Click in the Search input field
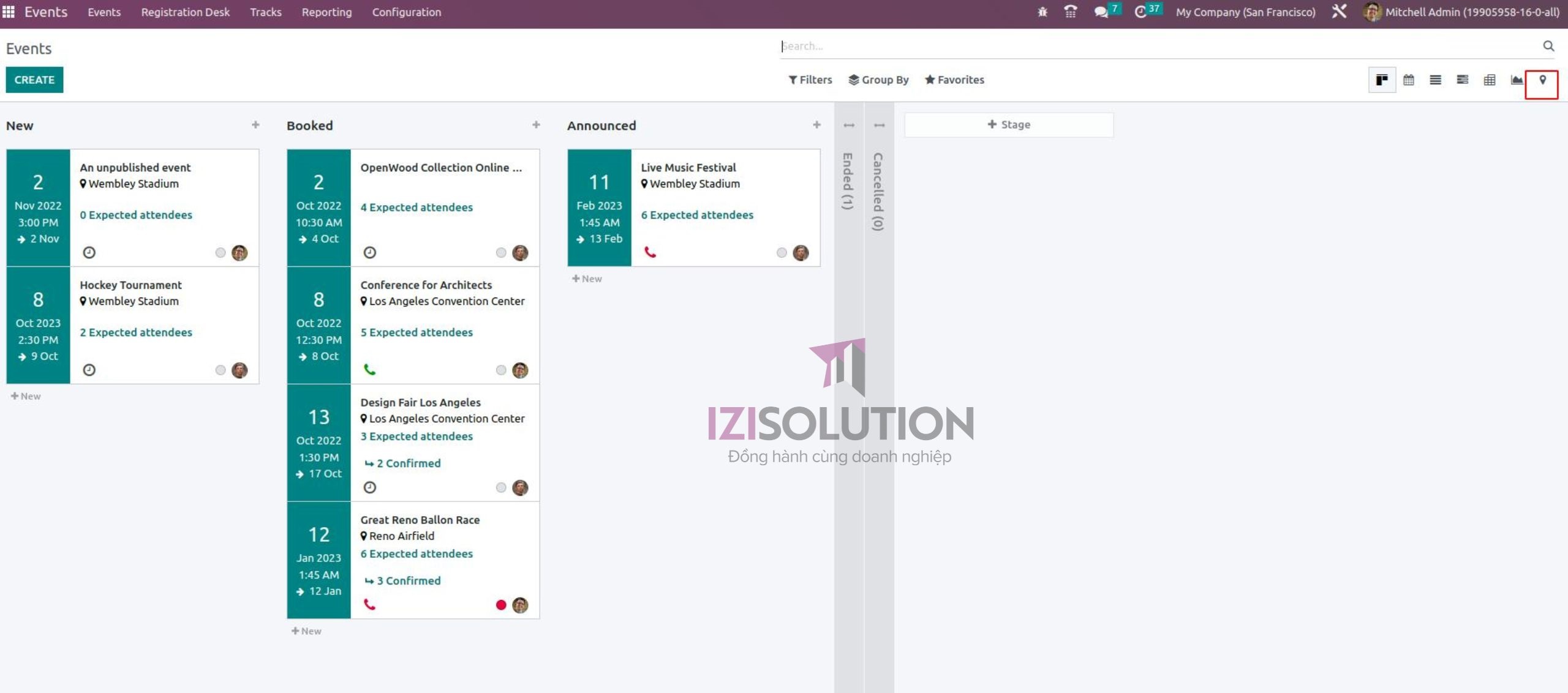 click(x=1158, y=47)
